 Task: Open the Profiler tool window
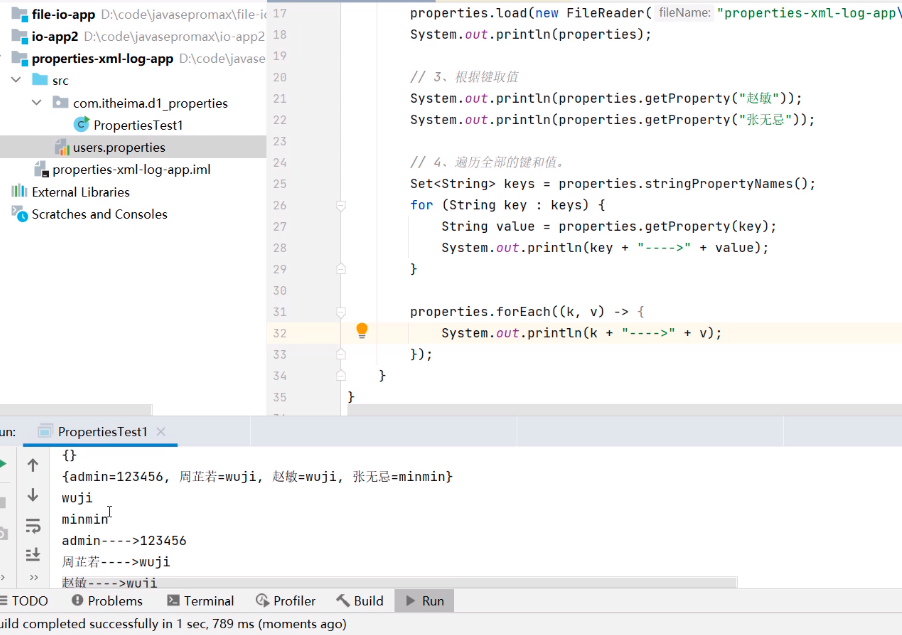pos(286,601)
